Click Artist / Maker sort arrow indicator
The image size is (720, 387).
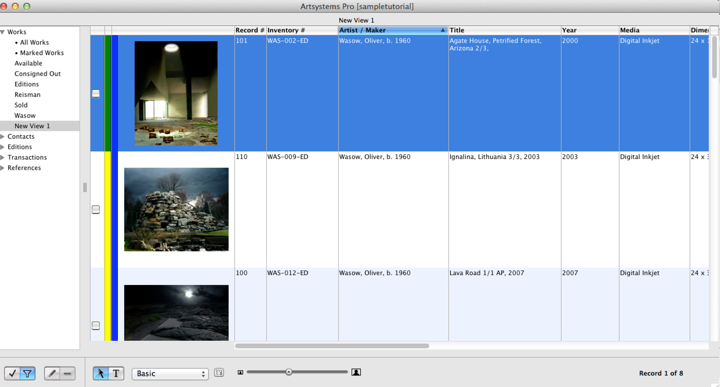[x=443, y=30]
